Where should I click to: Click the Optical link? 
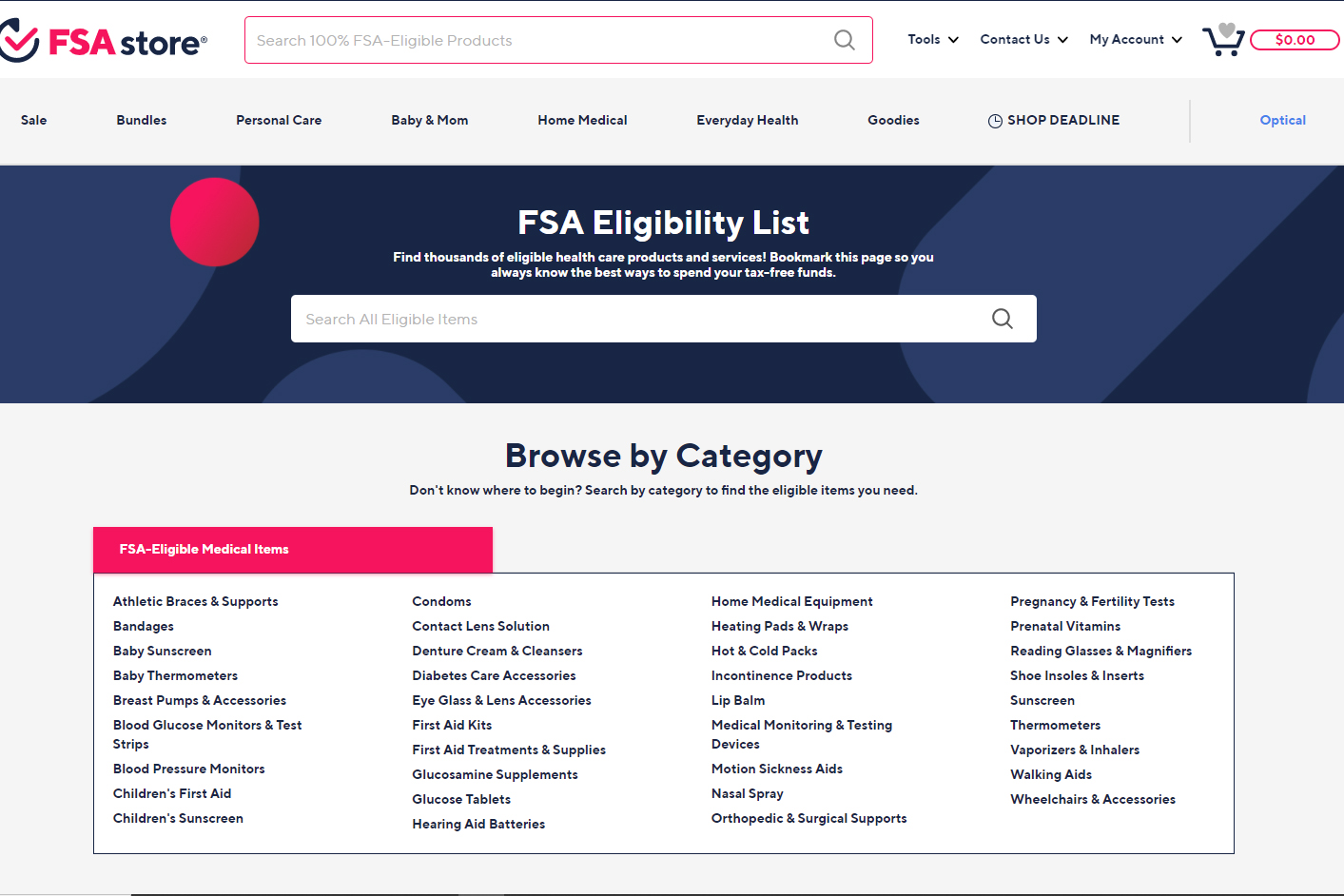click(x=1282, y=121)
